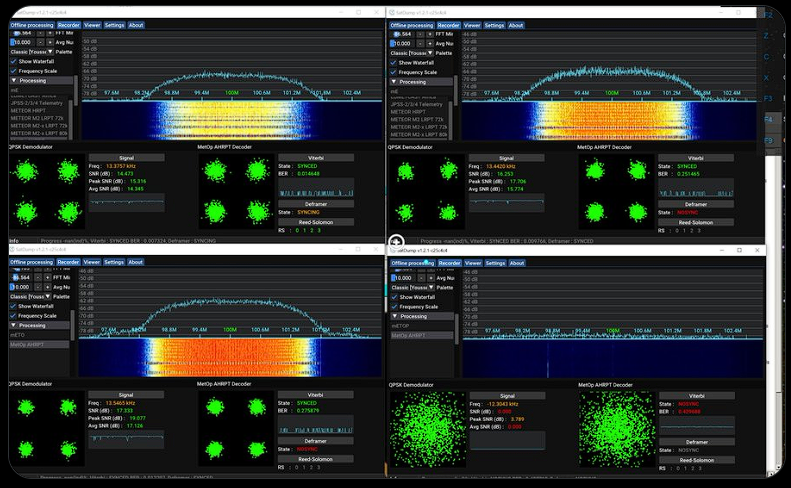Viewport: 791px width, 488px height.
Task: Click the pipeline search field in top-right window
Action: click(420, 90)
